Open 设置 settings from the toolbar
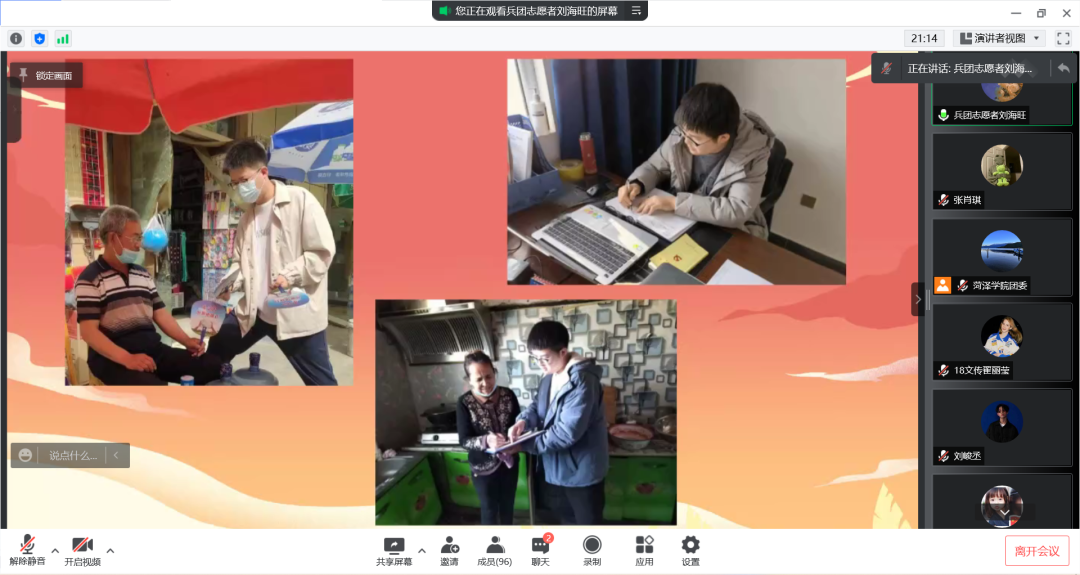This screenshot has width=1080, height=575. (690, 550)
